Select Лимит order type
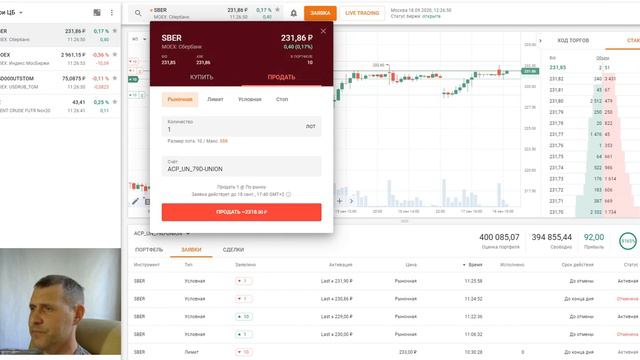640x360 pixels. tap(215, 99)
